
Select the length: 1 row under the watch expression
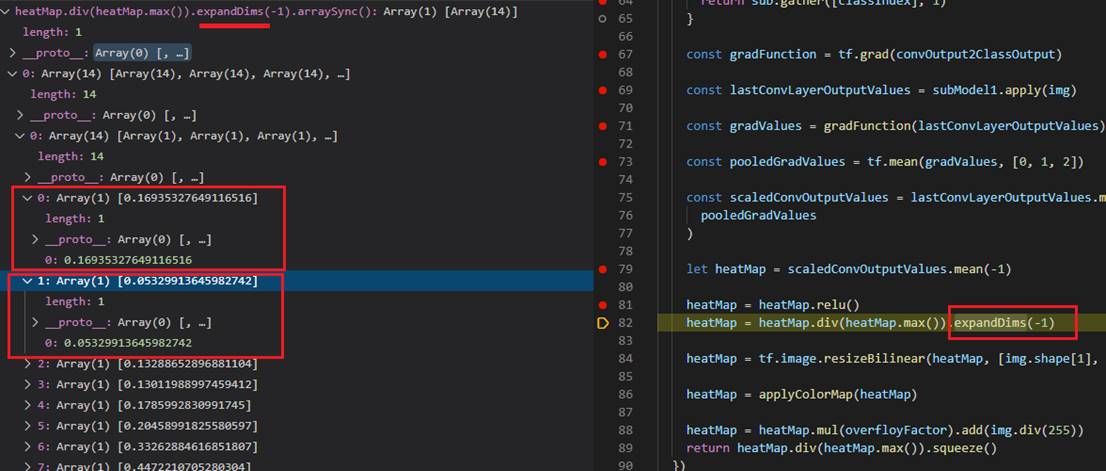click(x=52, y=32)
